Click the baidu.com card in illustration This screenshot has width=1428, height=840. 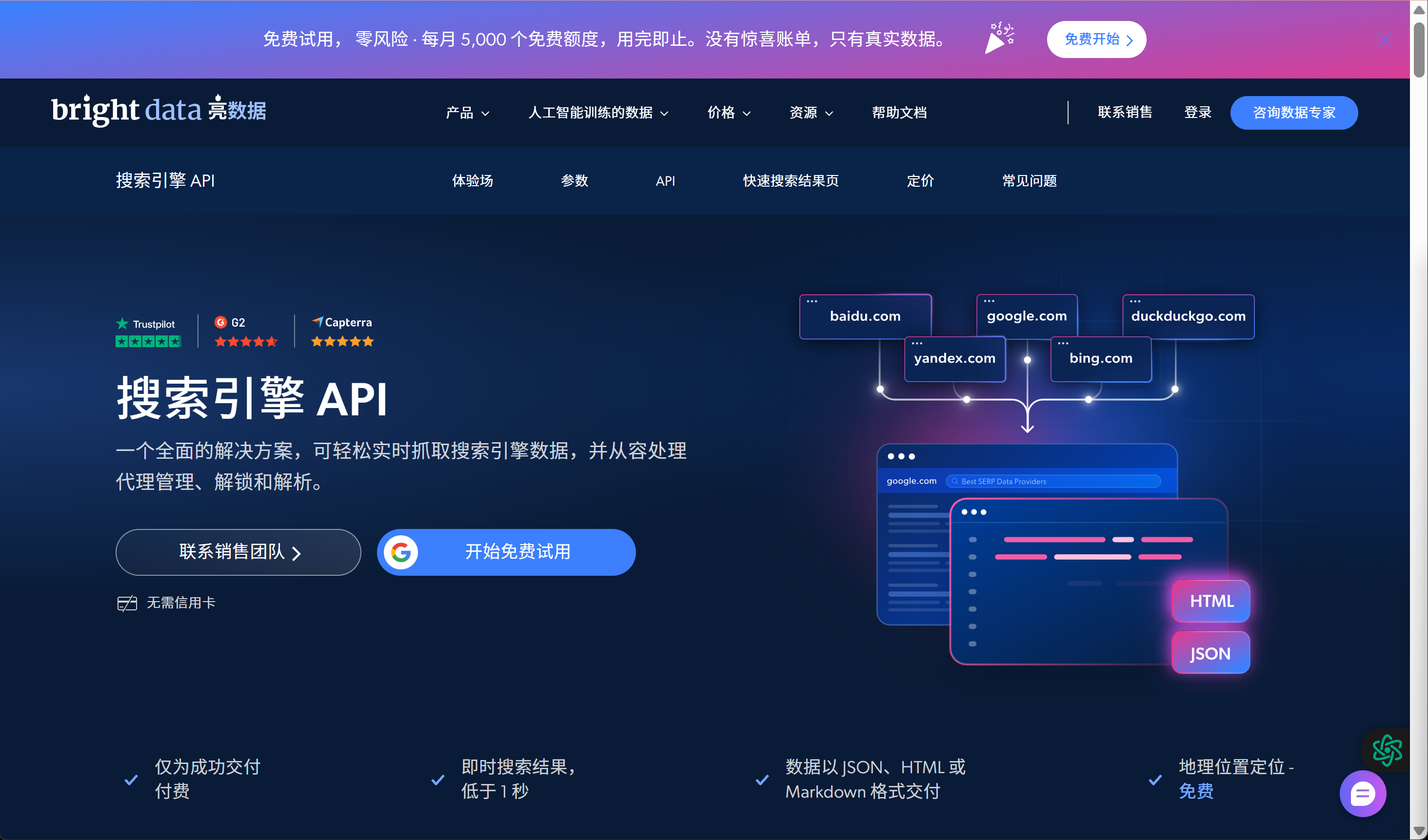pos(865,316)
